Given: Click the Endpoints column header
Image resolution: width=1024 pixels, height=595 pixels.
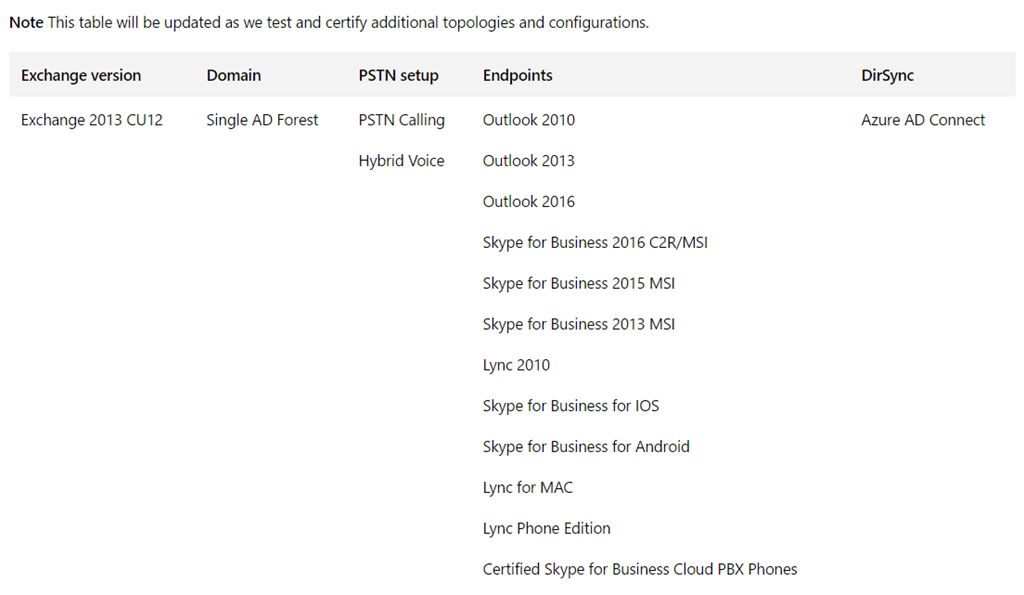Looking at the screenshot, I should coord(517,75).
